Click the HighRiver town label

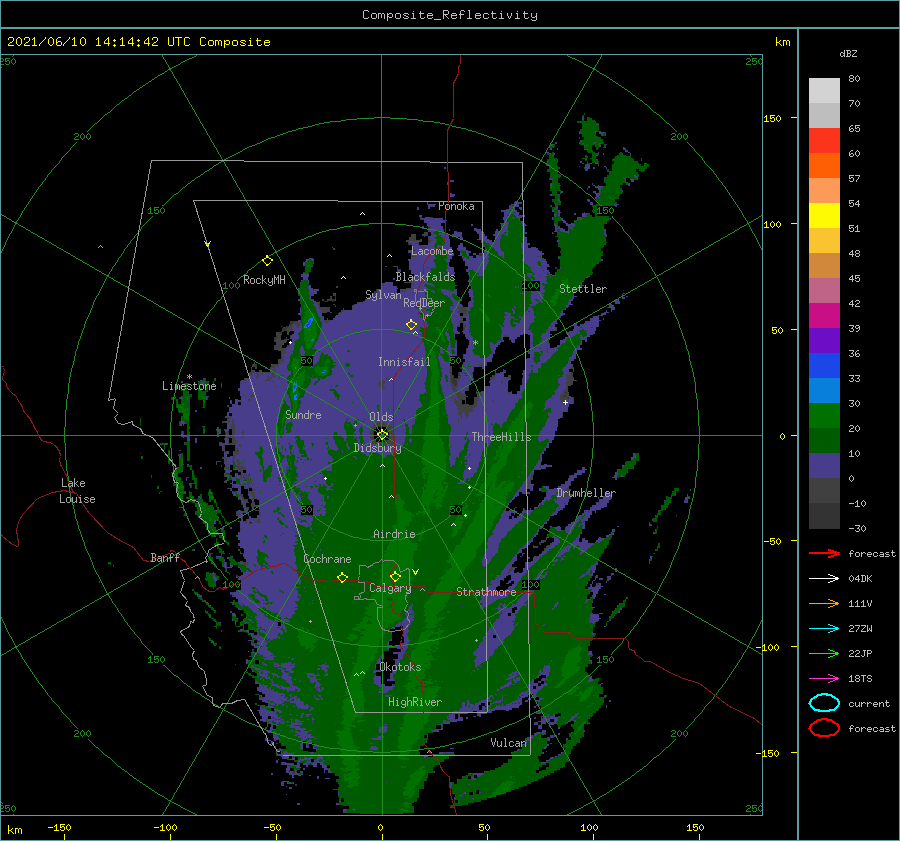click(415, 702)
